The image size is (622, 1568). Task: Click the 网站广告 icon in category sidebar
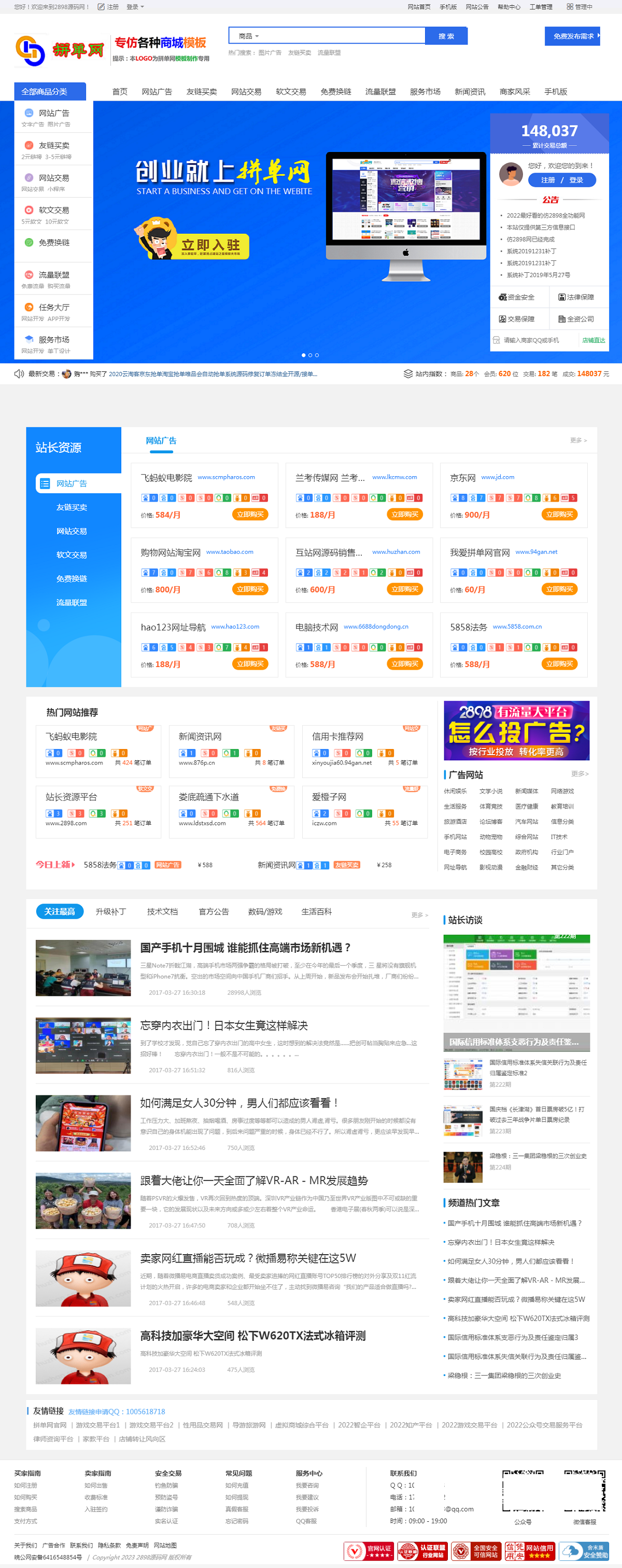click(x=29, y=113)
